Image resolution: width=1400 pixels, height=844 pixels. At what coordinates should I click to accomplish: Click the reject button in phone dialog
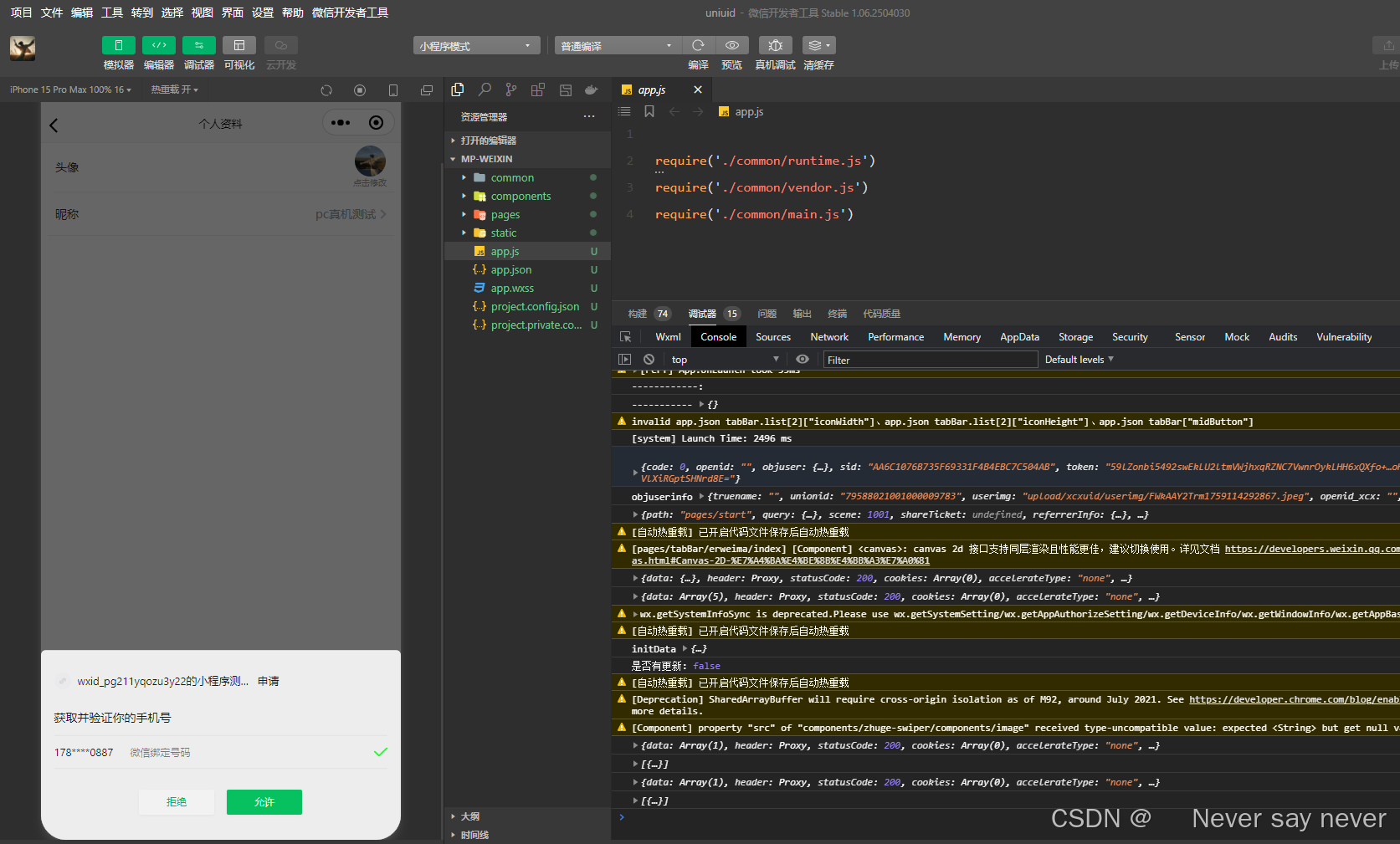[x=177, y=802]
